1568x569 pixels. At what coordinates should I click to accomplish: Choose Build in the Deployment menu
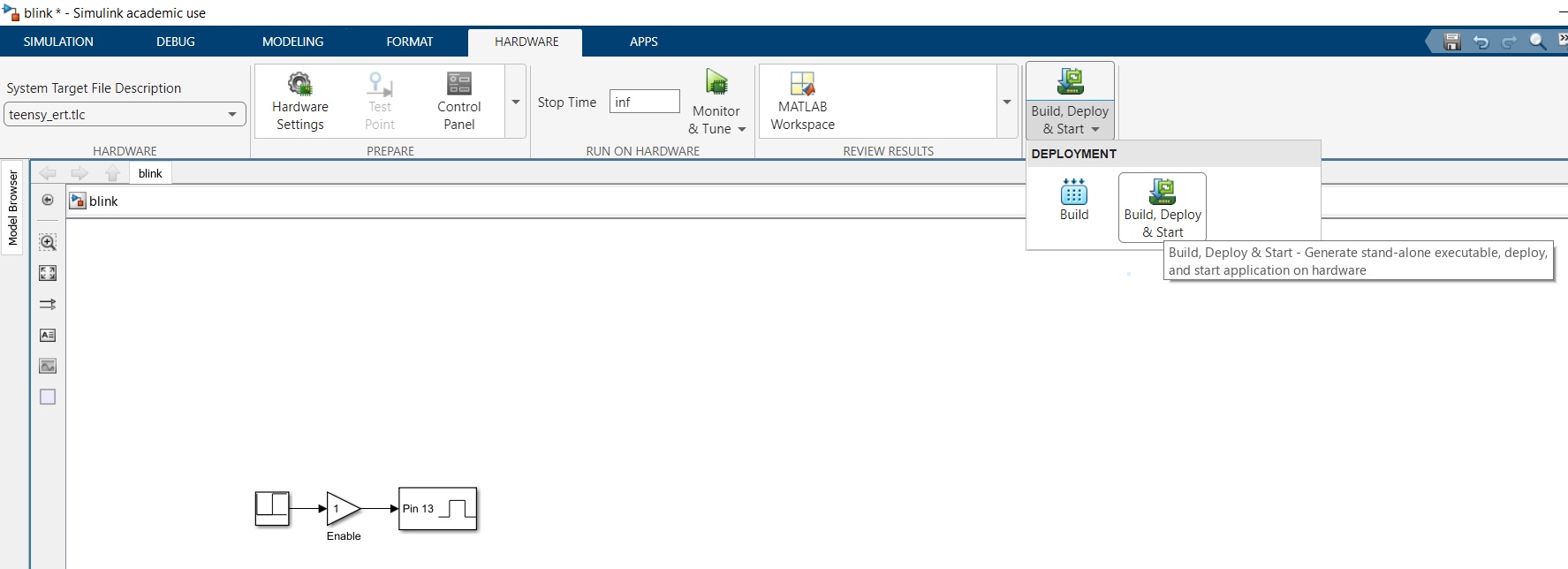pyautogui.click(x=1074, y=200)
